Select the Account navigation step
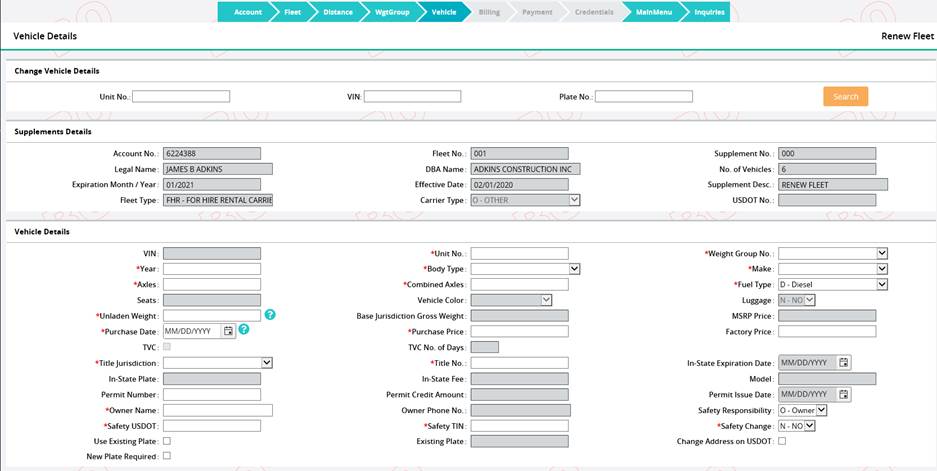Image resolution: width=937 pixels, height=471 pixels. tap(246, 12)
